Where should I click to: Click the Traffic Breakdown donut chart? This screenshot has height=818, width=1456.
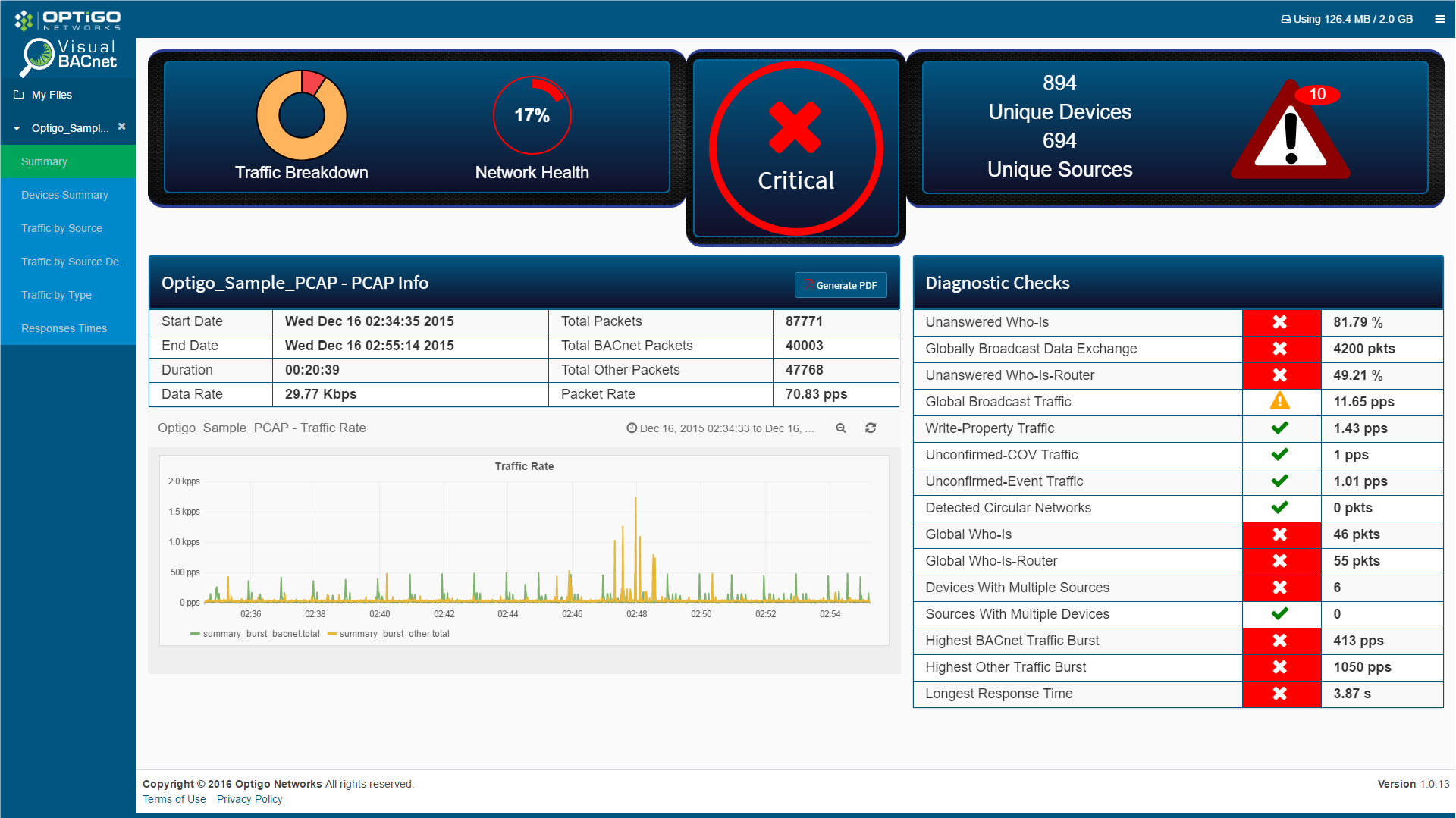tap(302, 115)
